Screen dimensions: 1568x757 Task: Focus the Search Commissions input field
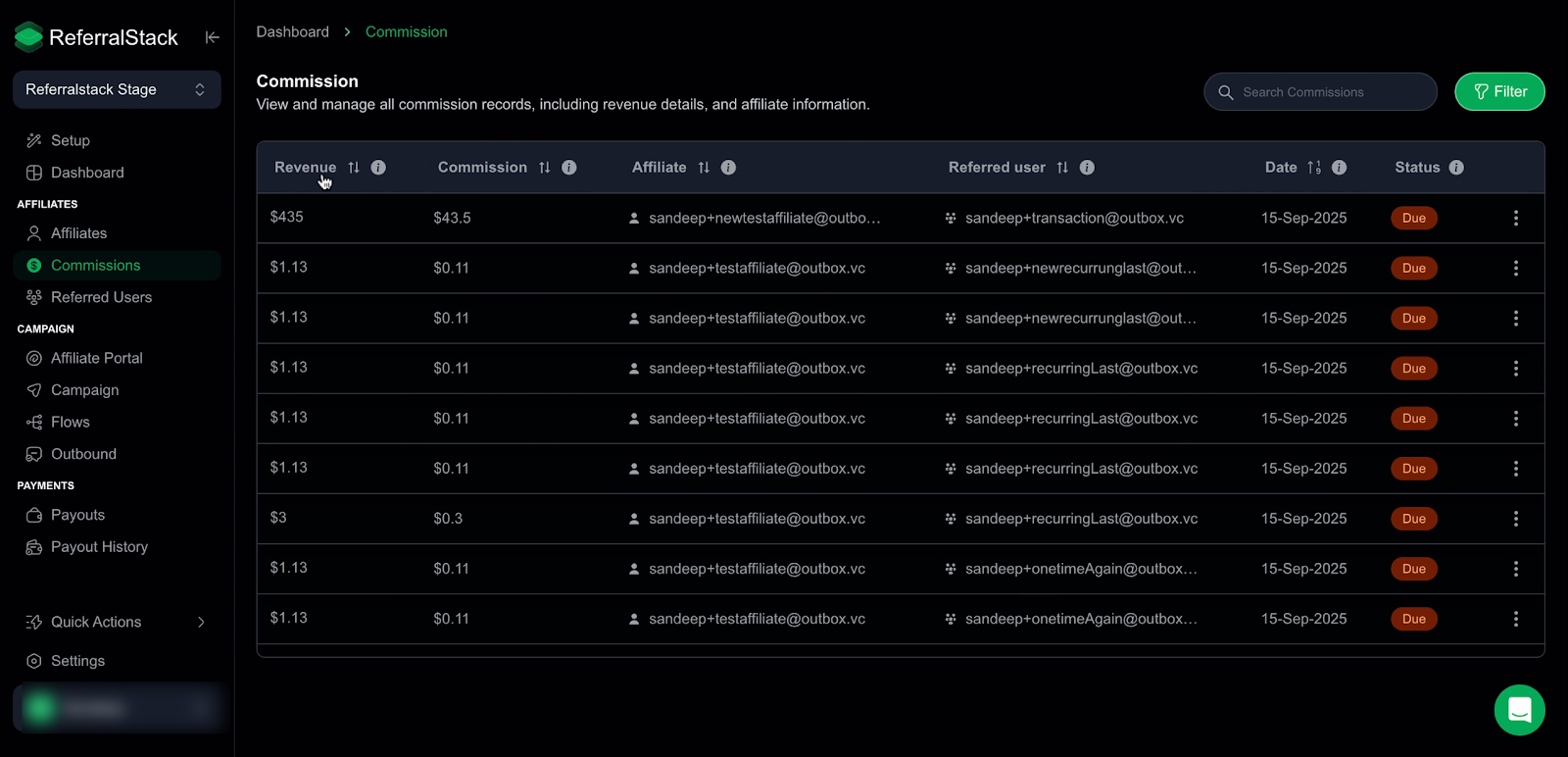(1320, 91)
